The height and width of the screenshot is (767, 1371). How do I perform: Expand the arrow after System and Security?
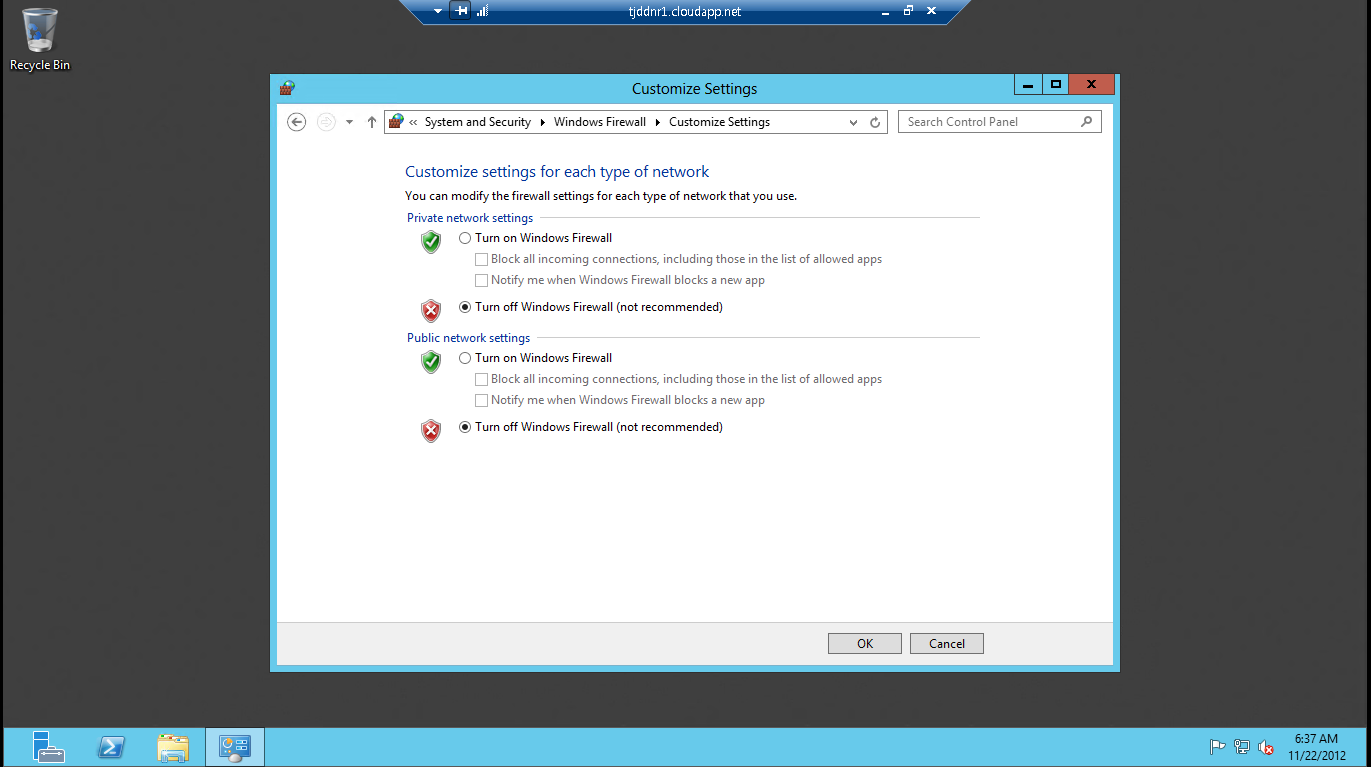543,122
